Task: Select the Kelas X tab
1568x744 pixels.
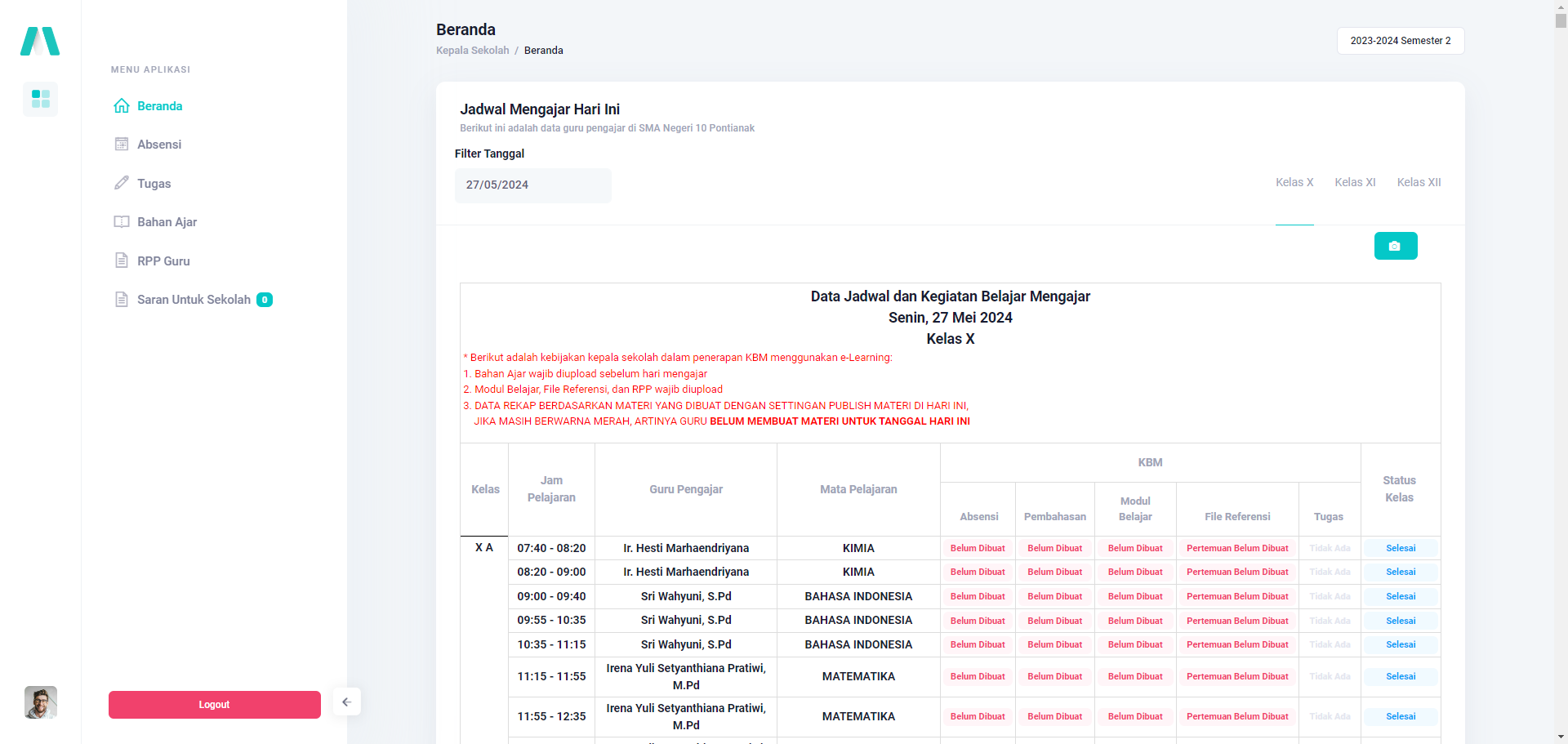Action: (x=1294, y=182)
